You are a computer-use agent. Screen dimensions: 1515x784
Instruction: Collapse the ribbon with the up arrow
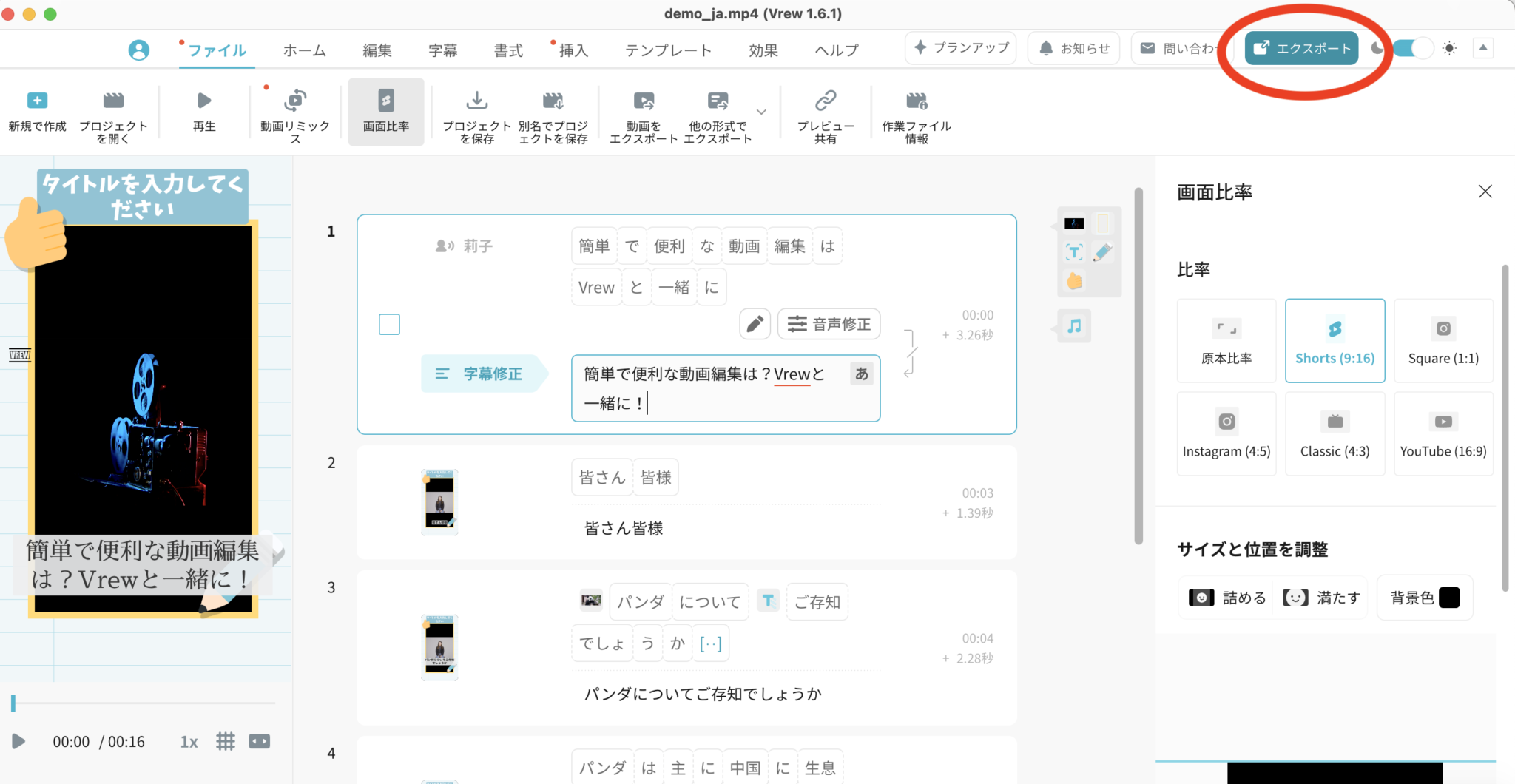[1482, 48]
